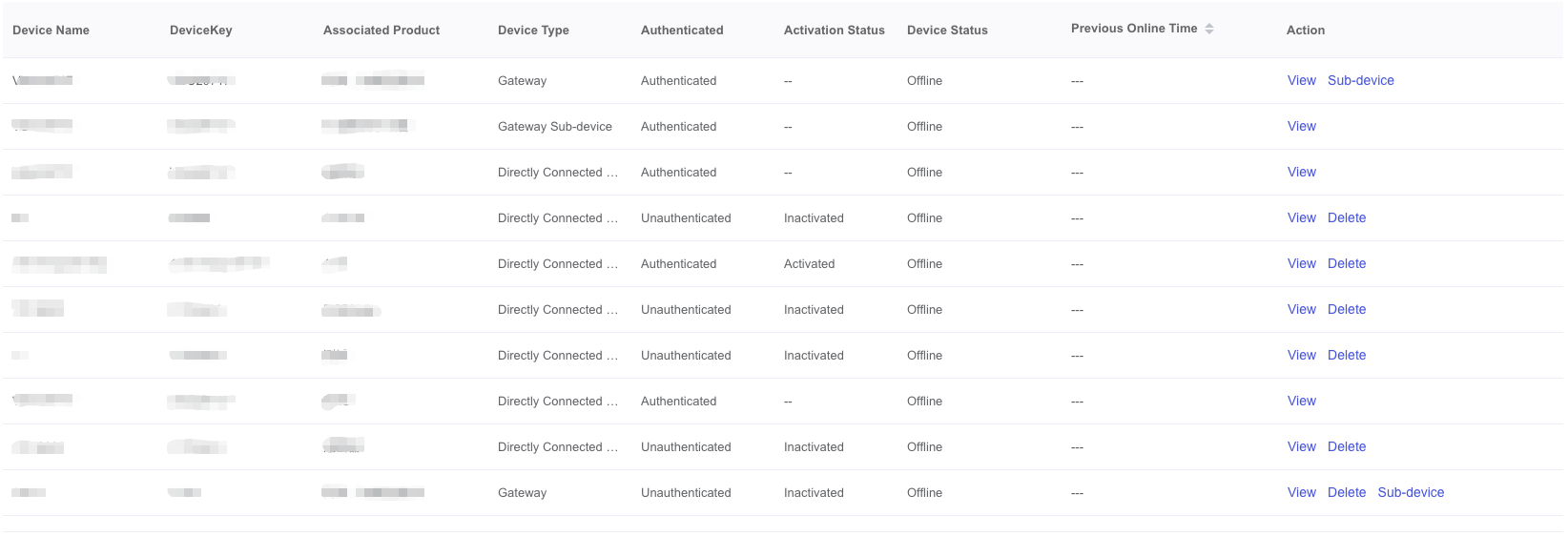View the Activated device row
The image size is (1568, 536).
click(x=1301, y=263)
